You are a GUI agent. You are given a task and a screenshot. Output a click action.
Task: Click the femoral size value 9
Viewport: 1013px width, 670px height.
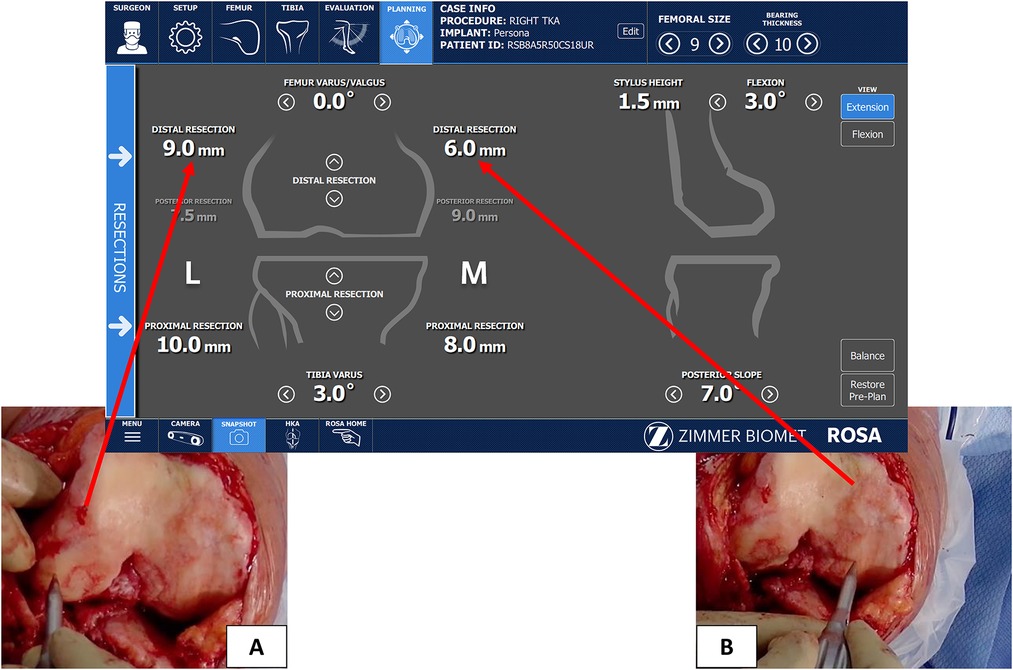coord(694,45)
